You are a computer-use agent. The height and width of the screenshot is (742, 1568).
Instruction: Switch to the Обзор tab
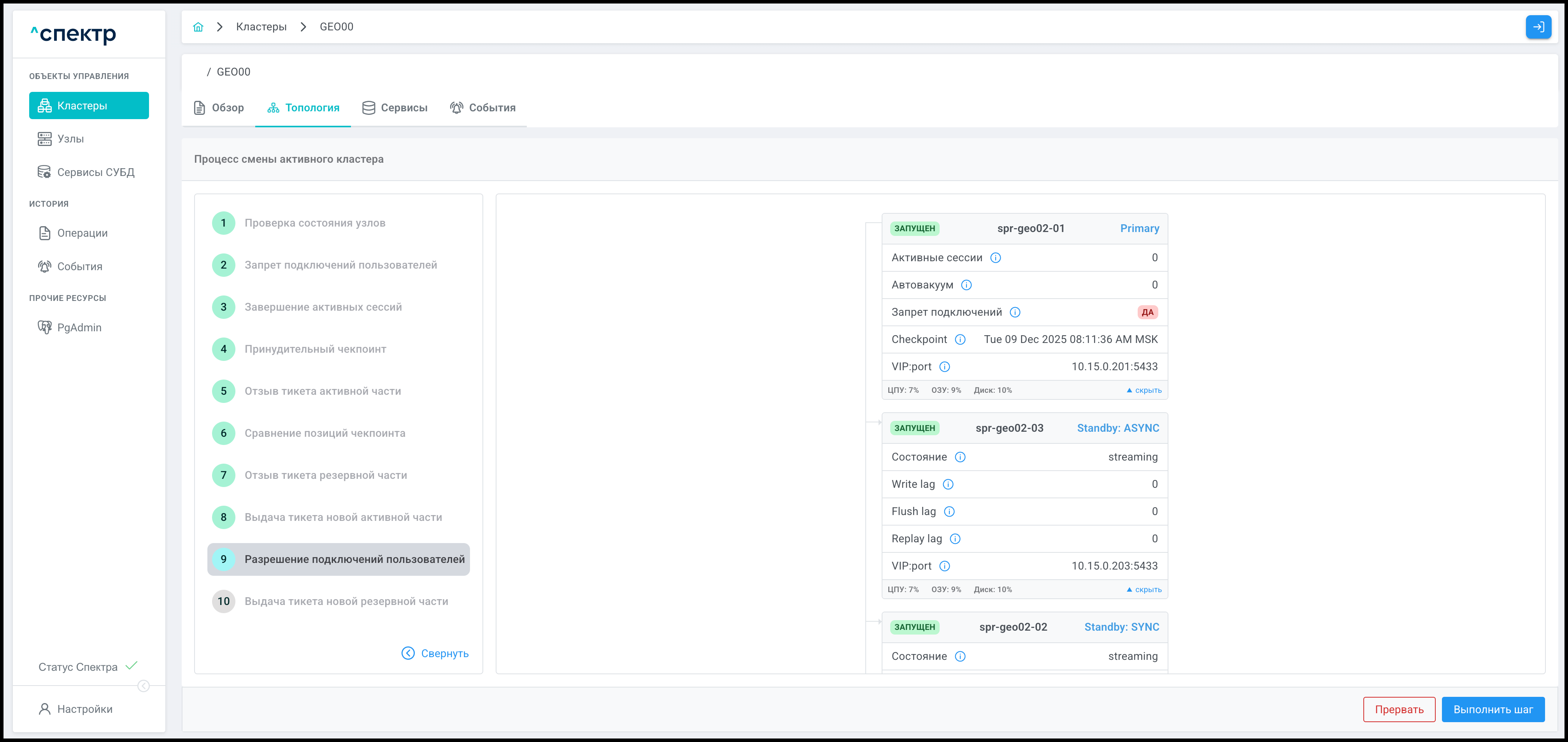pyautogui.click(x=219, y=108)
